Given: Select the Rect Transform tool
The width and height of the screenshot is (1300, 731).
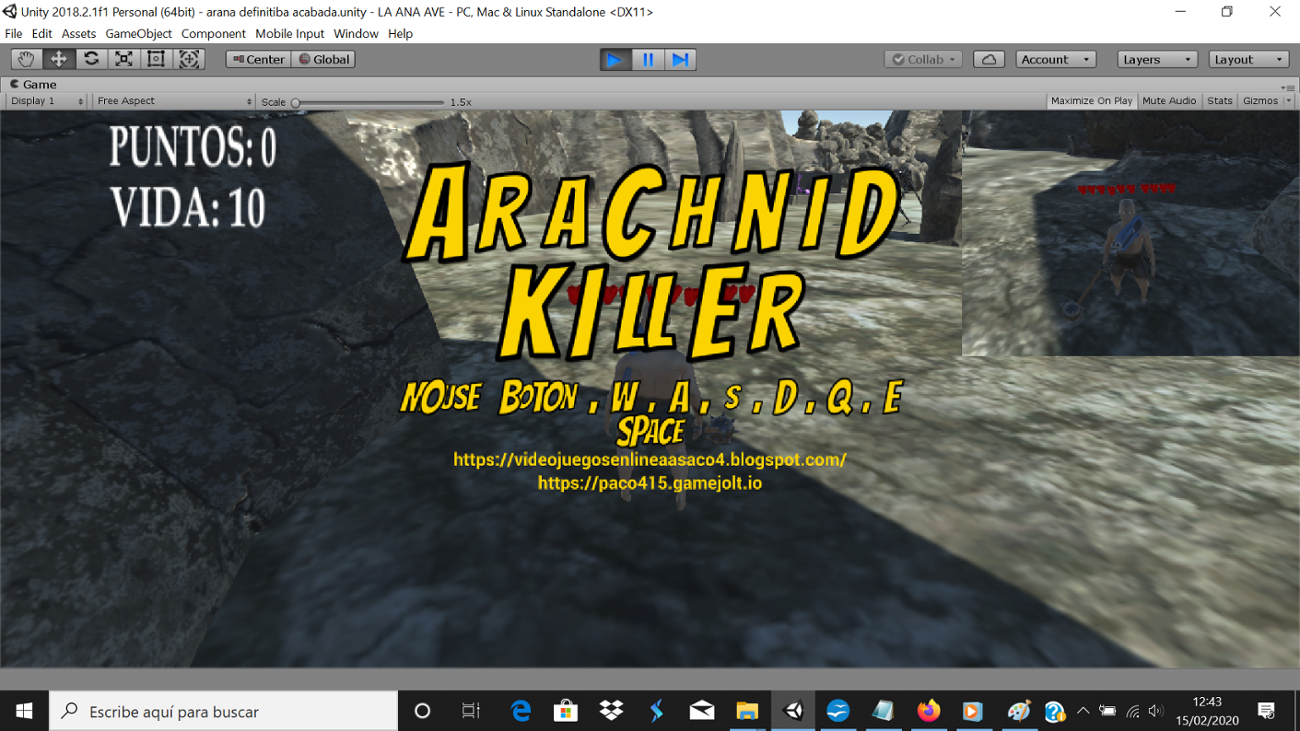Looking at the screenshot, I should pyautogui.click(x=156, y=58).
